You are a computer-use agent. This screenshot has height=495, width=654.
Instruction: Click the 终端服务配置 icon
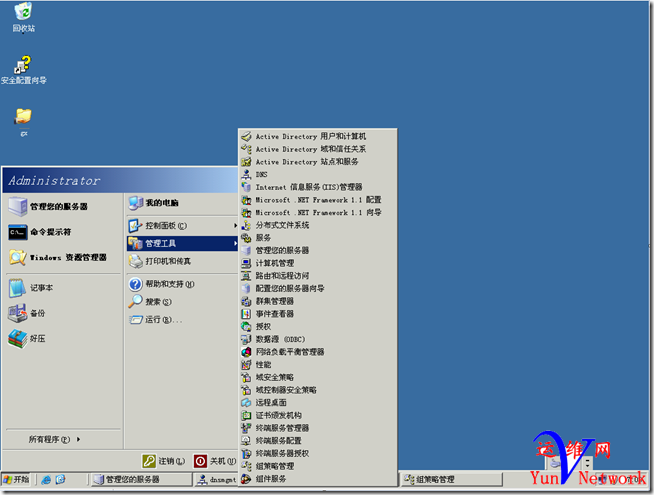click(x=246, y=440)
